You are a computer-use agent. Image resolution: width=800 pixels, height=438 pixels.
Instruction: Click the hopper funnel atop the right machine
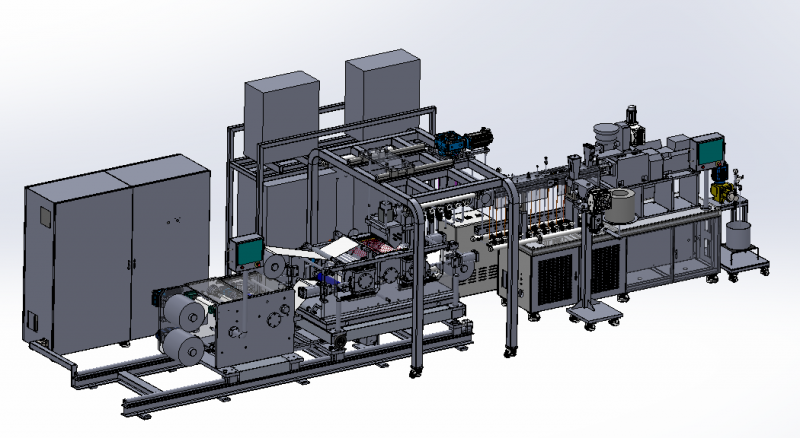point(606,133)
